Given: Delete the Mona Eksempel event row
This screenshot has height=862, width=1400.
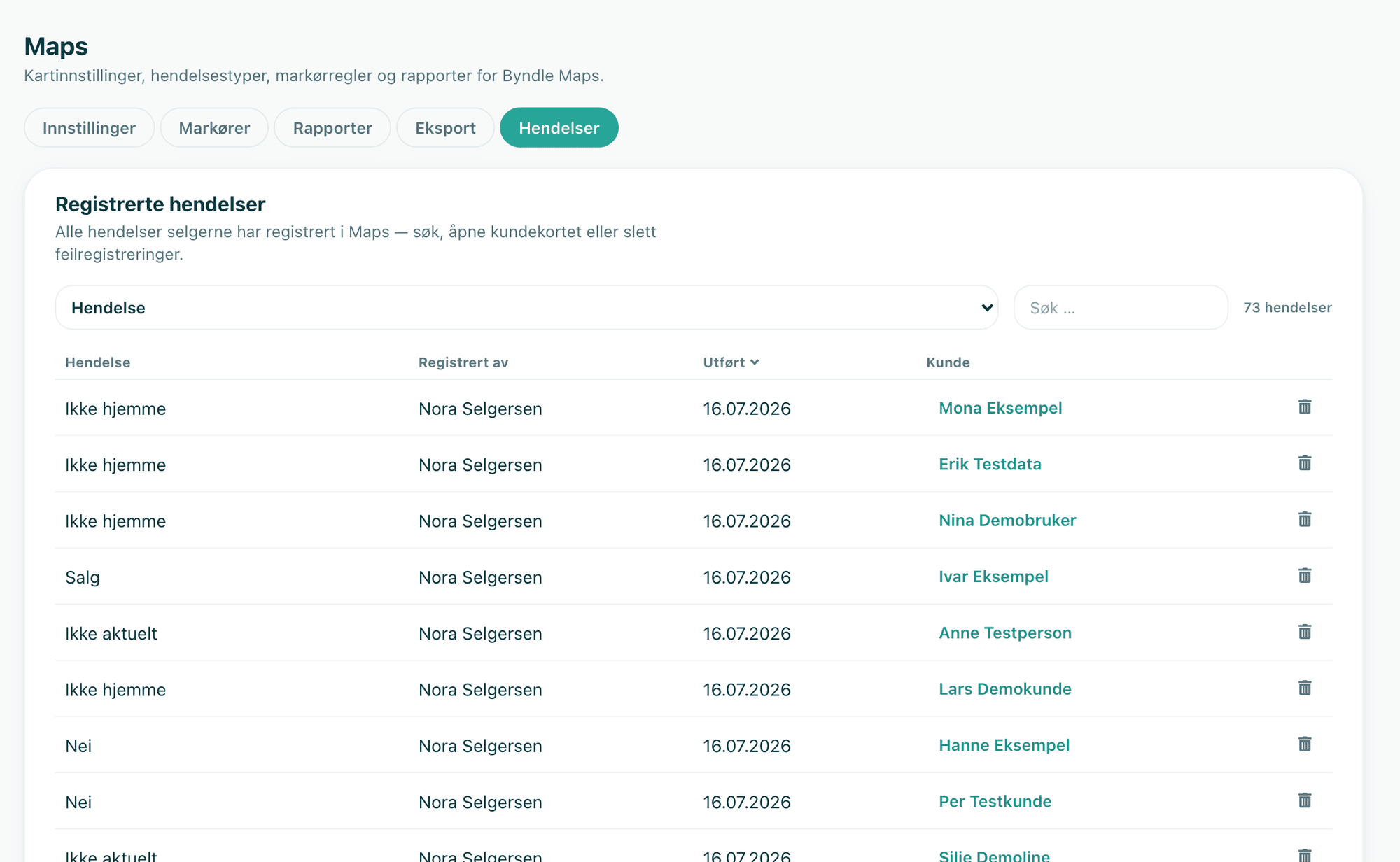Looking at the screenshot, I should click(x=1305, y=407).
